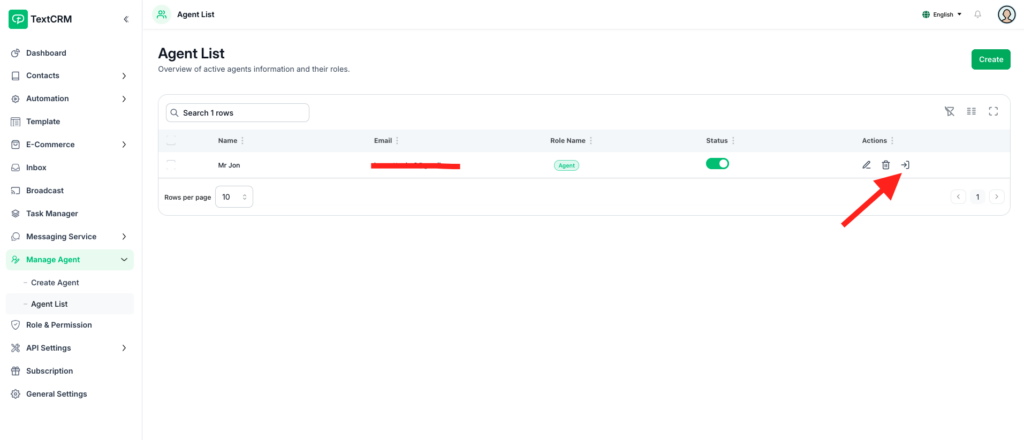Click the Search rows input field
This screenshot has height=440, width=1024.
coord(238,113)
